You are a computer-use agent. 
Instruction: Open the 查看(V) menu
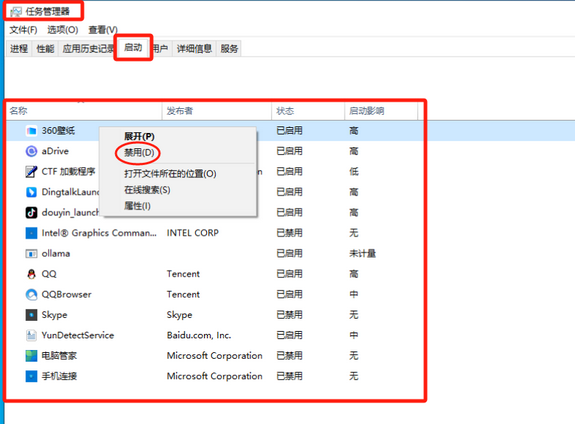103,30
